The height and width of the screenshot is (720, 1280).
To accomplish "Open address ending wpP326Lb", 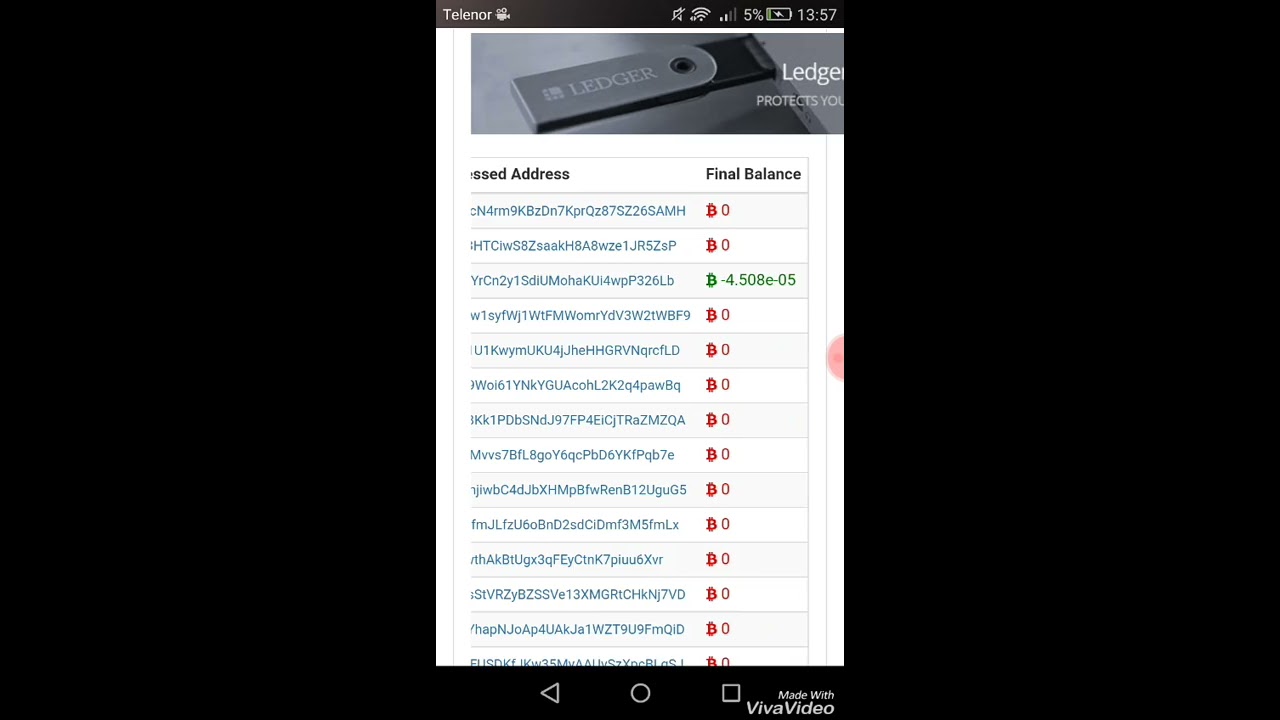I will click(x=572, y=281).
